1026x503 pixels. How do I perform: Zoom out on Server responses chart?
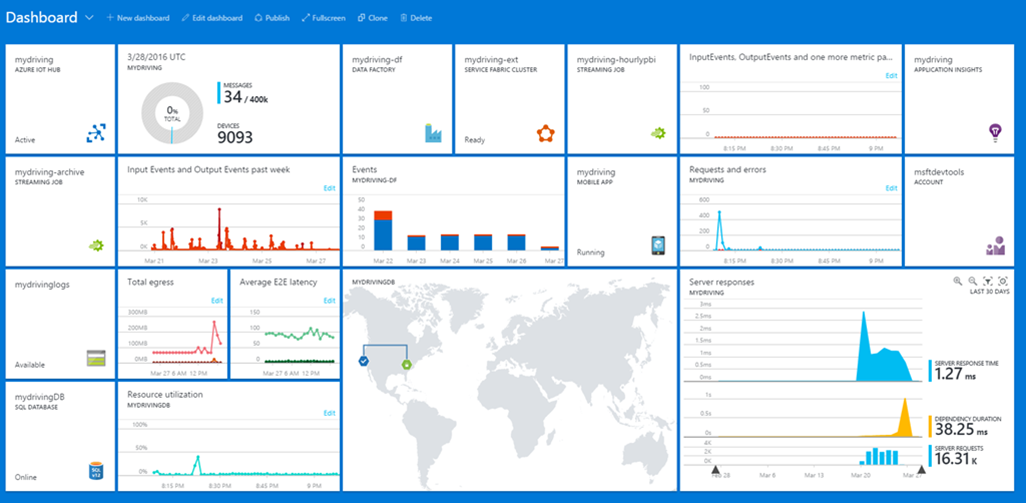click(972, 282)
